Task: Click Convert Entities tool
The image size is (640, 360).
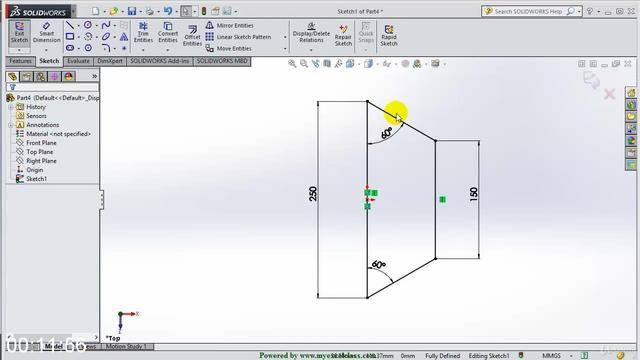Action: 168,33
